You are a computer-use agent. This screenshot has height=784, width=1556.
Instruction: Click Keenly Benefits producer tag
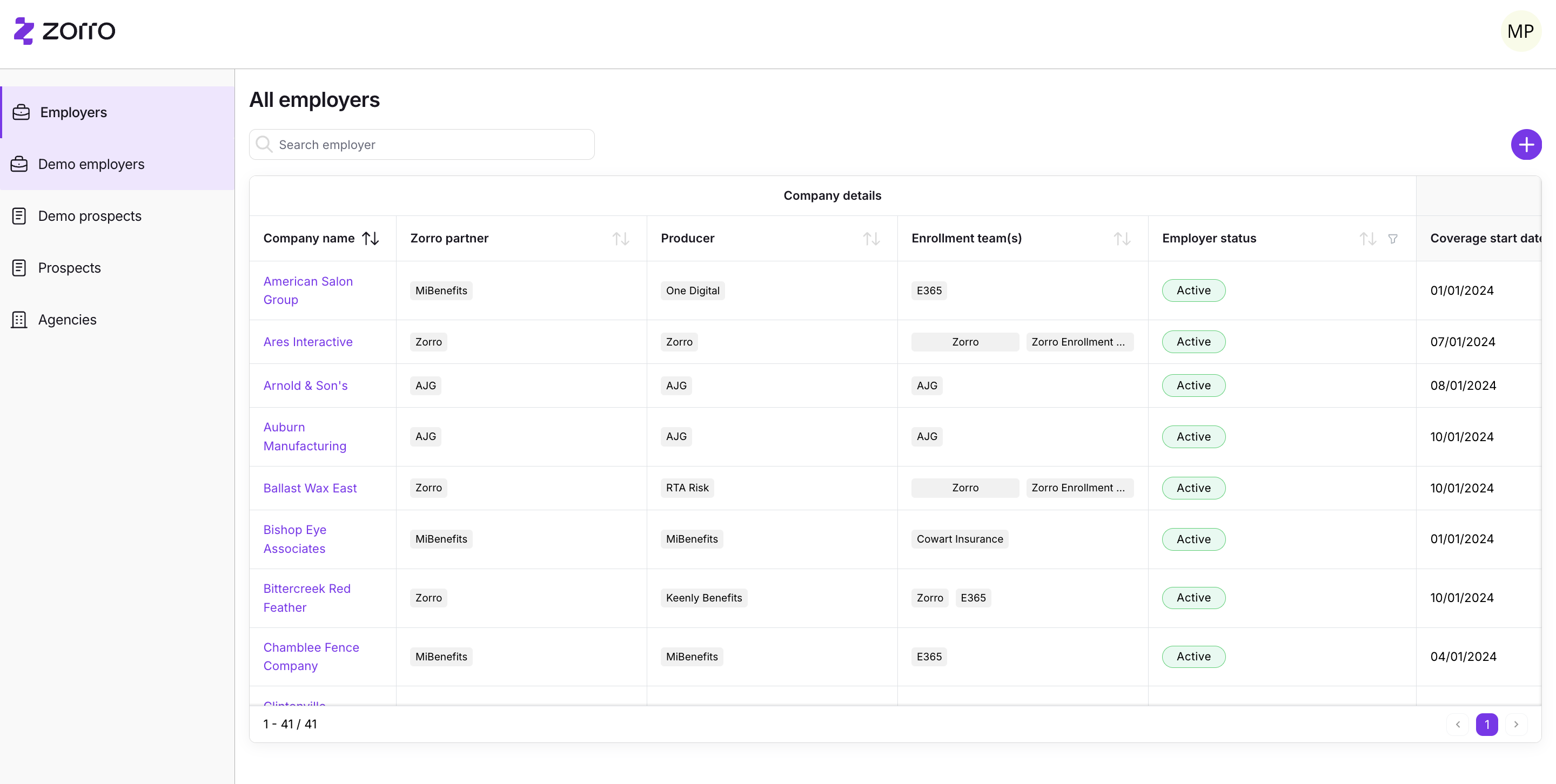703,598
